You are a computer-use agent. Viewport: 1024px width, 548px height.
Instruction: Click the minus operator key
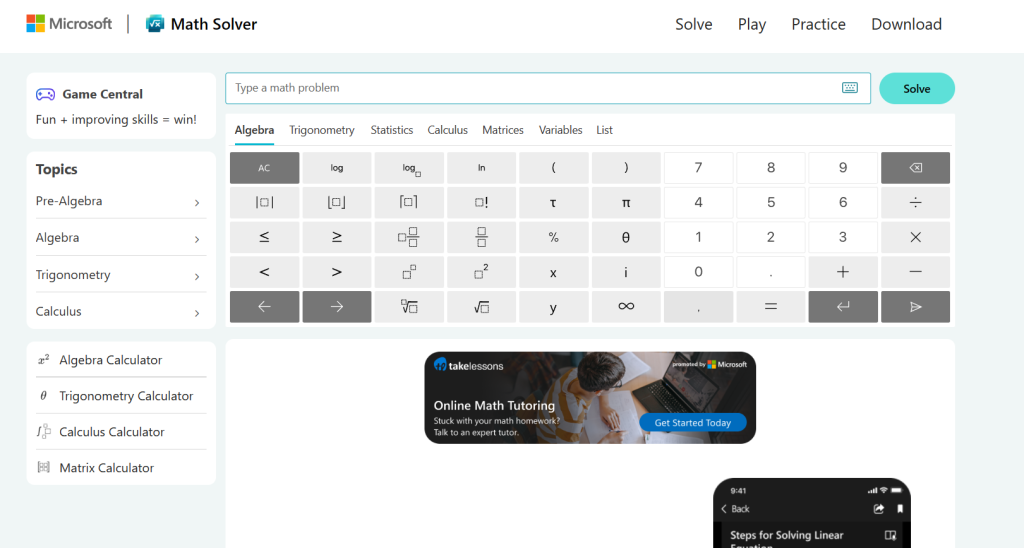[x=916, y=272]
